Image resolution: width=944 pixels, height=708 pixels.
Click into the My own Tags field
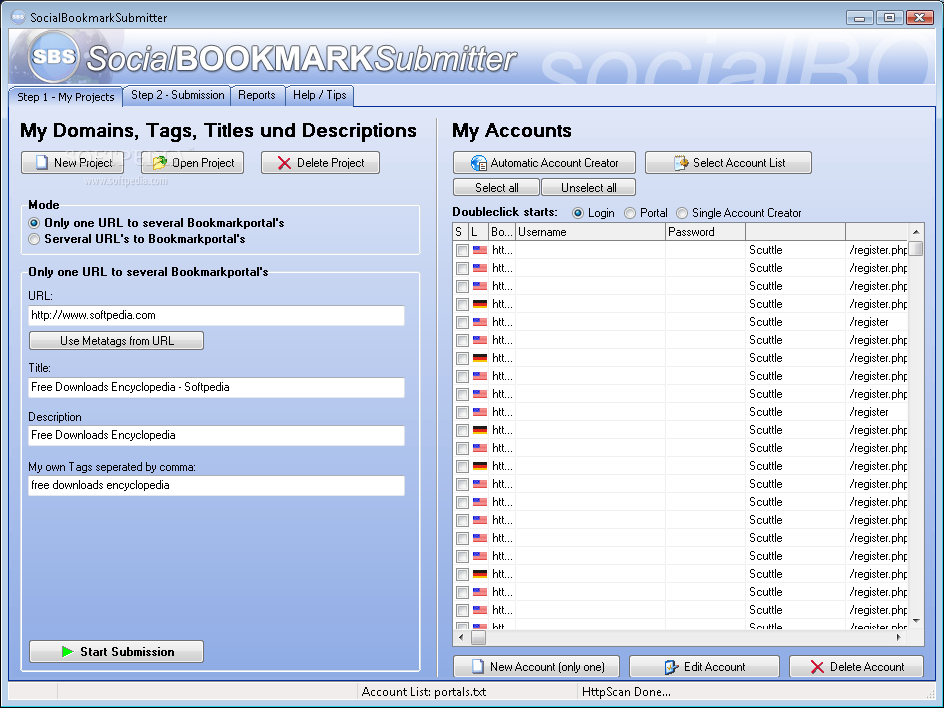click(217, 485)
